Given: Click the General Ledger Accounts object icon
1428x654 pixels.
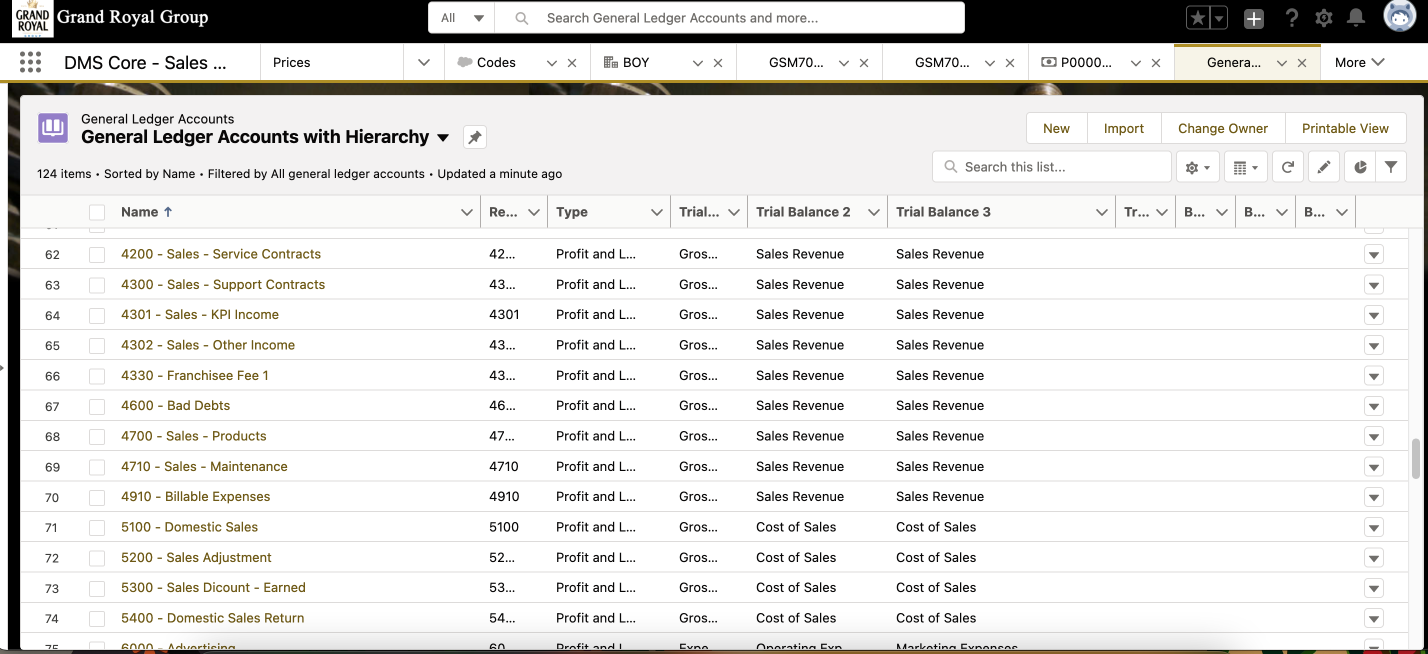Looking at the screenshot, I should (53, 128).
